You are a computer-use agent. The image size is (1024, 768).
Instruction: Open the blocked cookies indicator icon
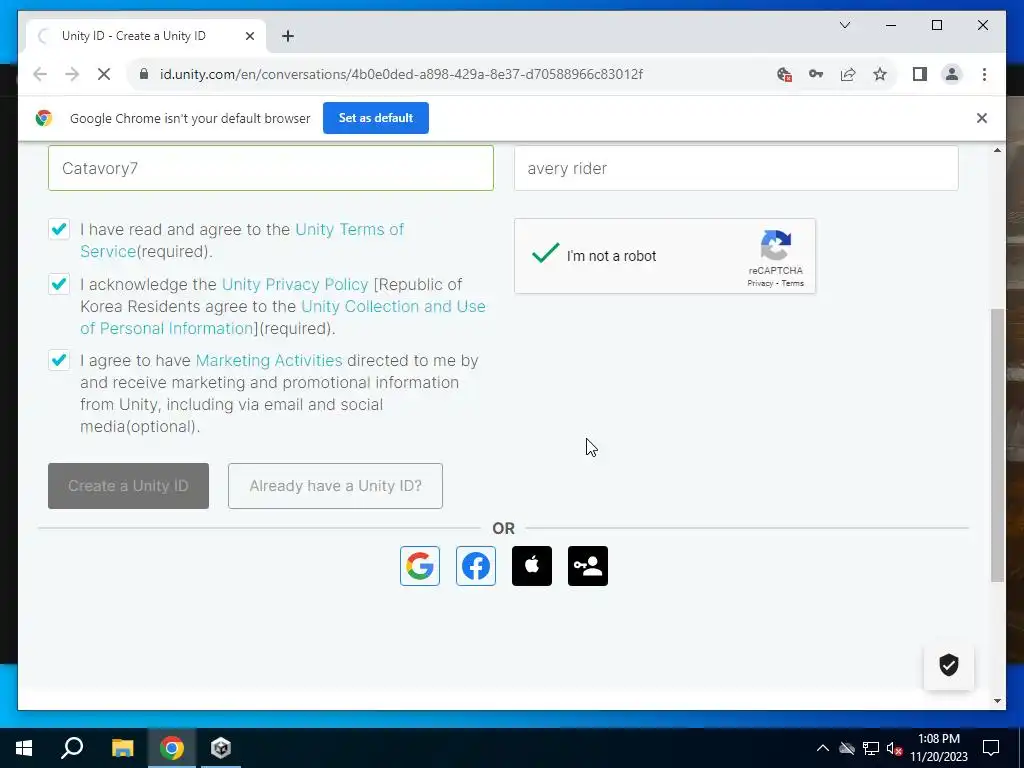[x=784, y=74]
